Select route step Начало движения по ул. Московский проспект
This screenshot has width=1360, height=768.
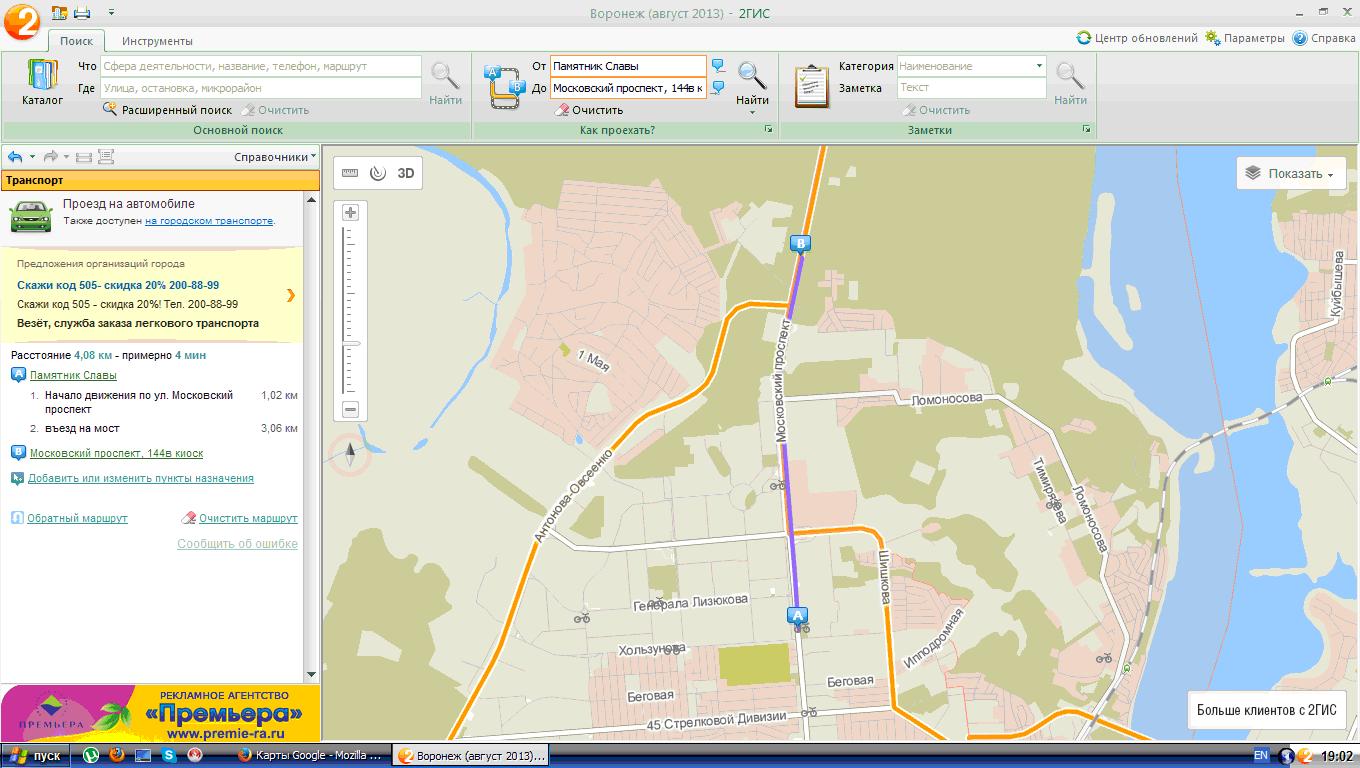tap(164, 402)
